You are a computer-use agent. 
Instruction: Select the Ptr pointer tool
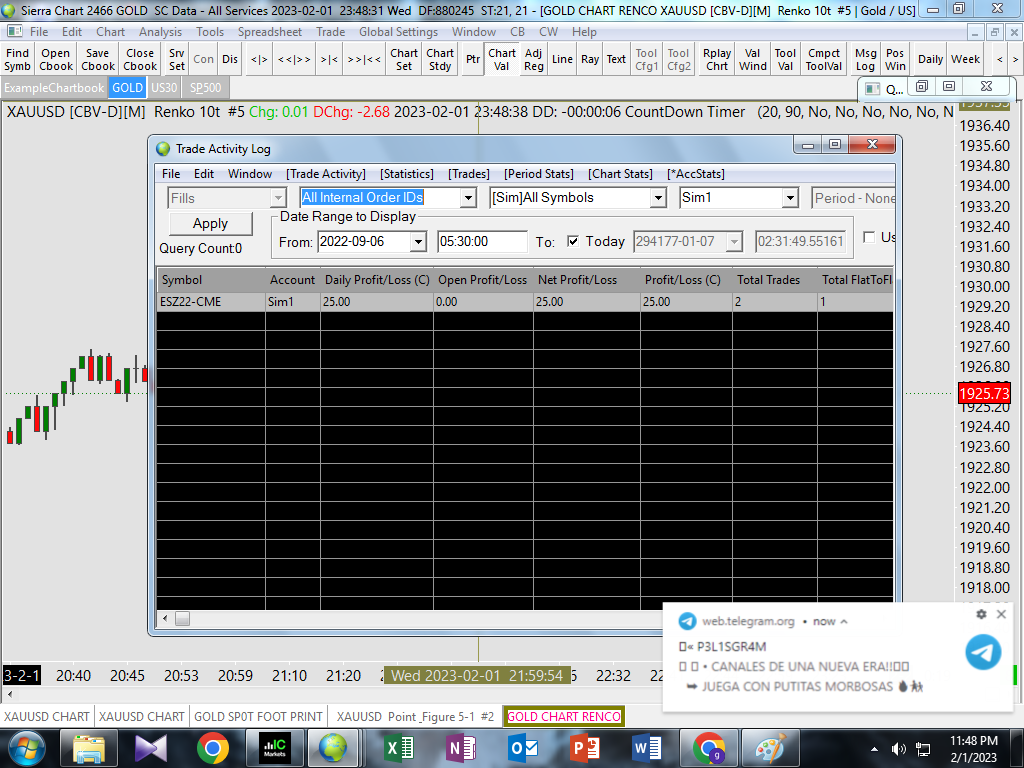coord(473,59)
